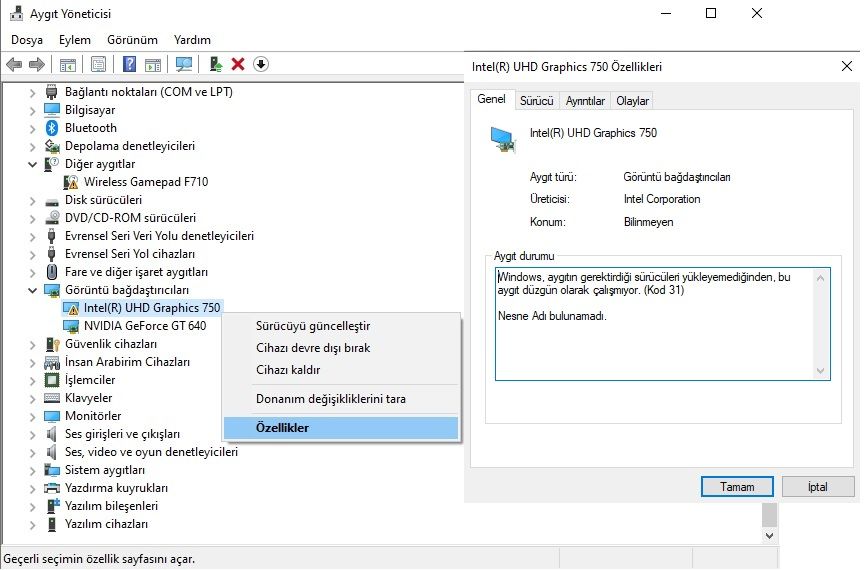Switch to the Sürücü tab
Screen dimensions: 864x570
click(x=536, y=101)
